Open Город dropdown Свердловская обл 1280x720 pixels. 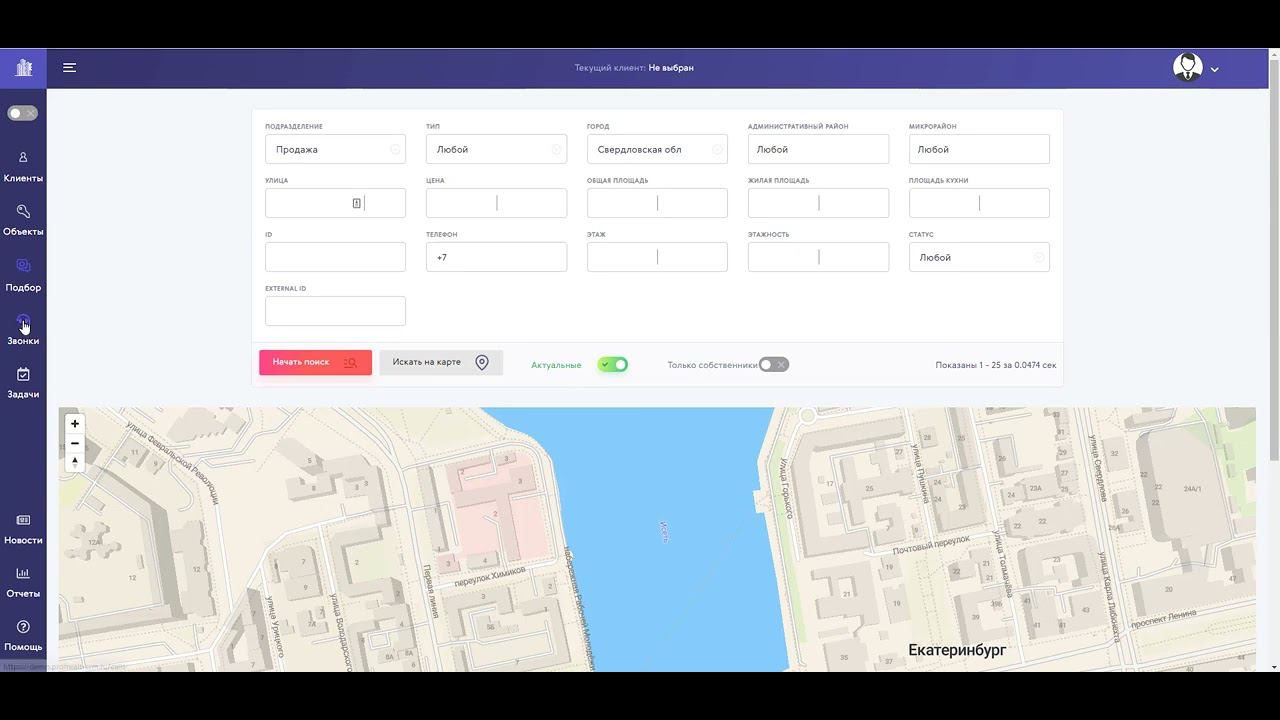click(x=657, y=149)
